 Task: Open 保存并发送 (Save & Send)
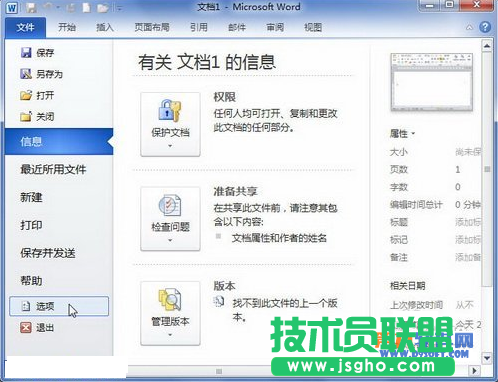pyautogui.click(x=48, y=253)
